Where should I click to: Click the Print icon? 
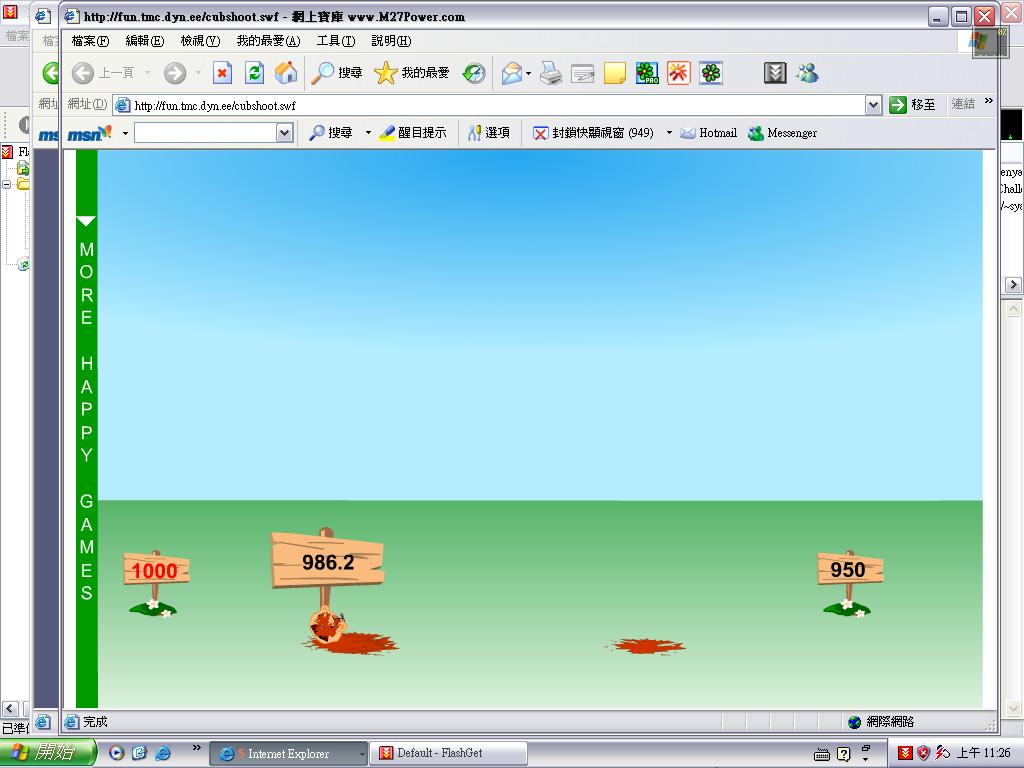click(551, 73)
